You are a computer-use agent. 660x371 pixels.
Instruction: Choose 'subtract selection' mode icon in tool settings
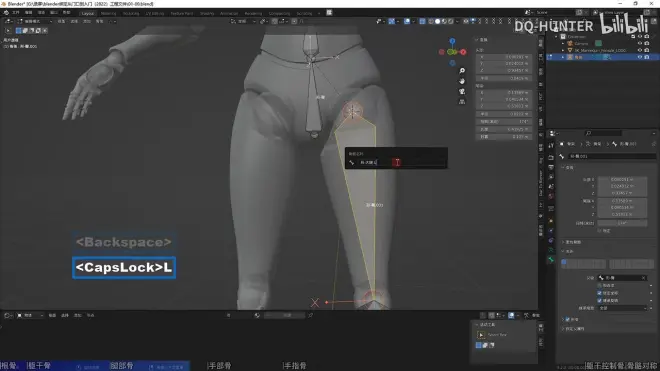click(x=32, y=30)
